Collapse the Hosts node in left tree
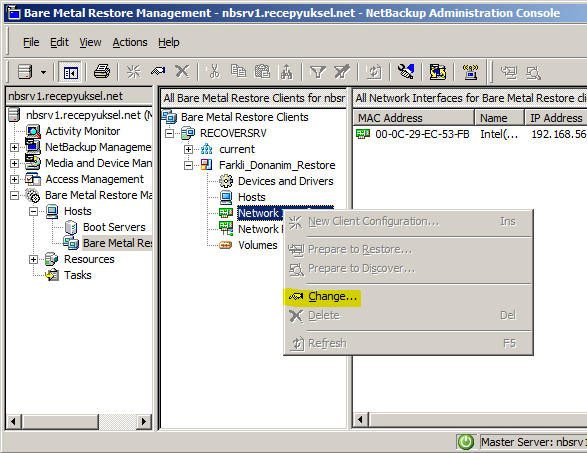 click(x=33, y=211)
